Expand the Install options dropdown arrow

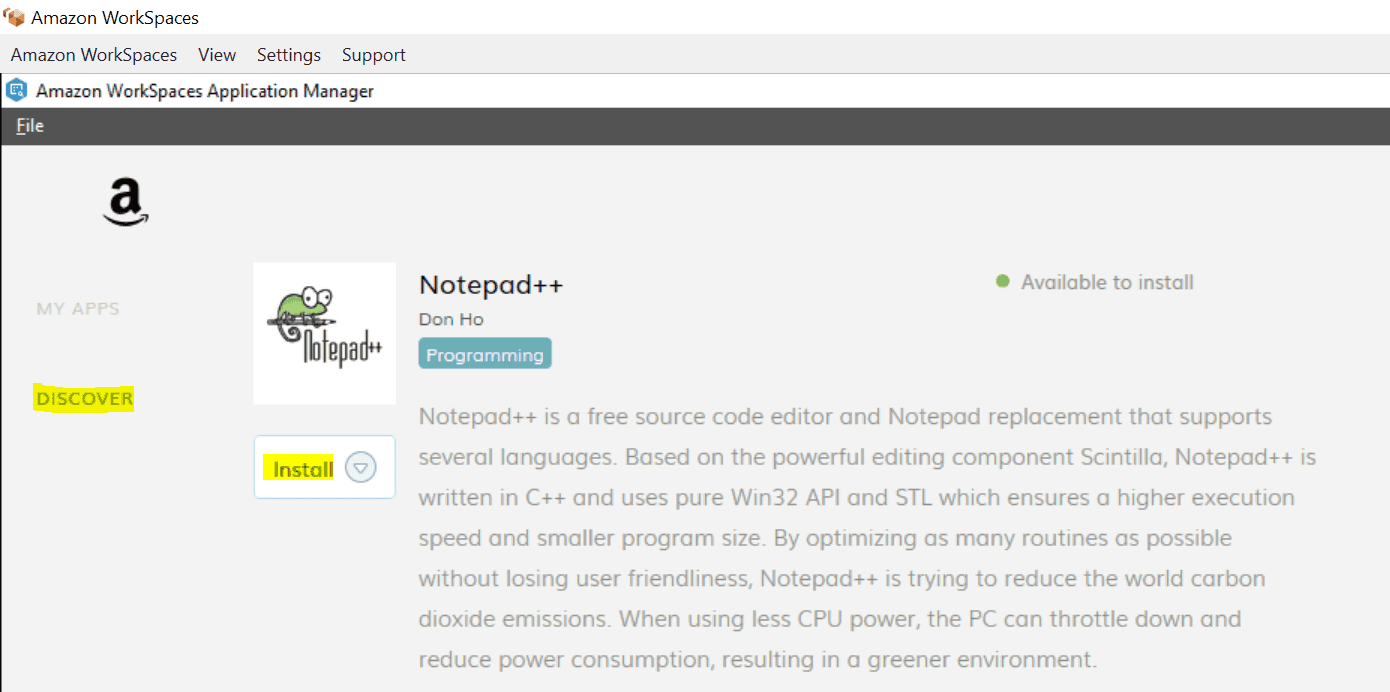click(x=361, y=467)
